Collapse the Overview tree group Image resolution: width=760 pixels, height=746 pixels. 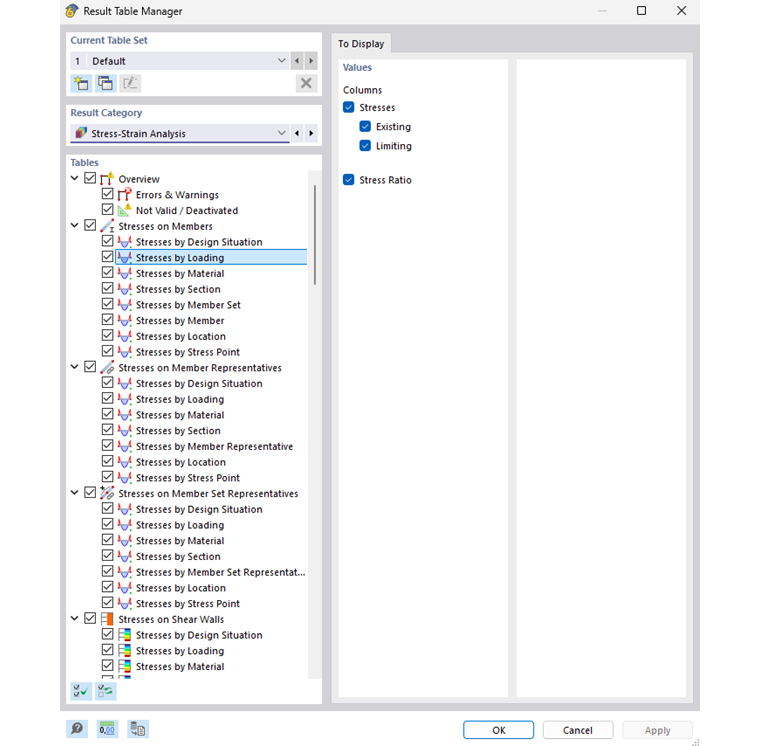pos(75,178)
